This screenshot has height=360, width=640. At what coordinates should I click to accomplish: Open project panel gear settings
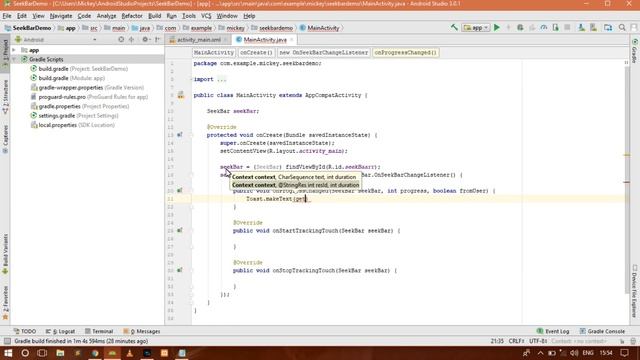[x=145, y=40]
